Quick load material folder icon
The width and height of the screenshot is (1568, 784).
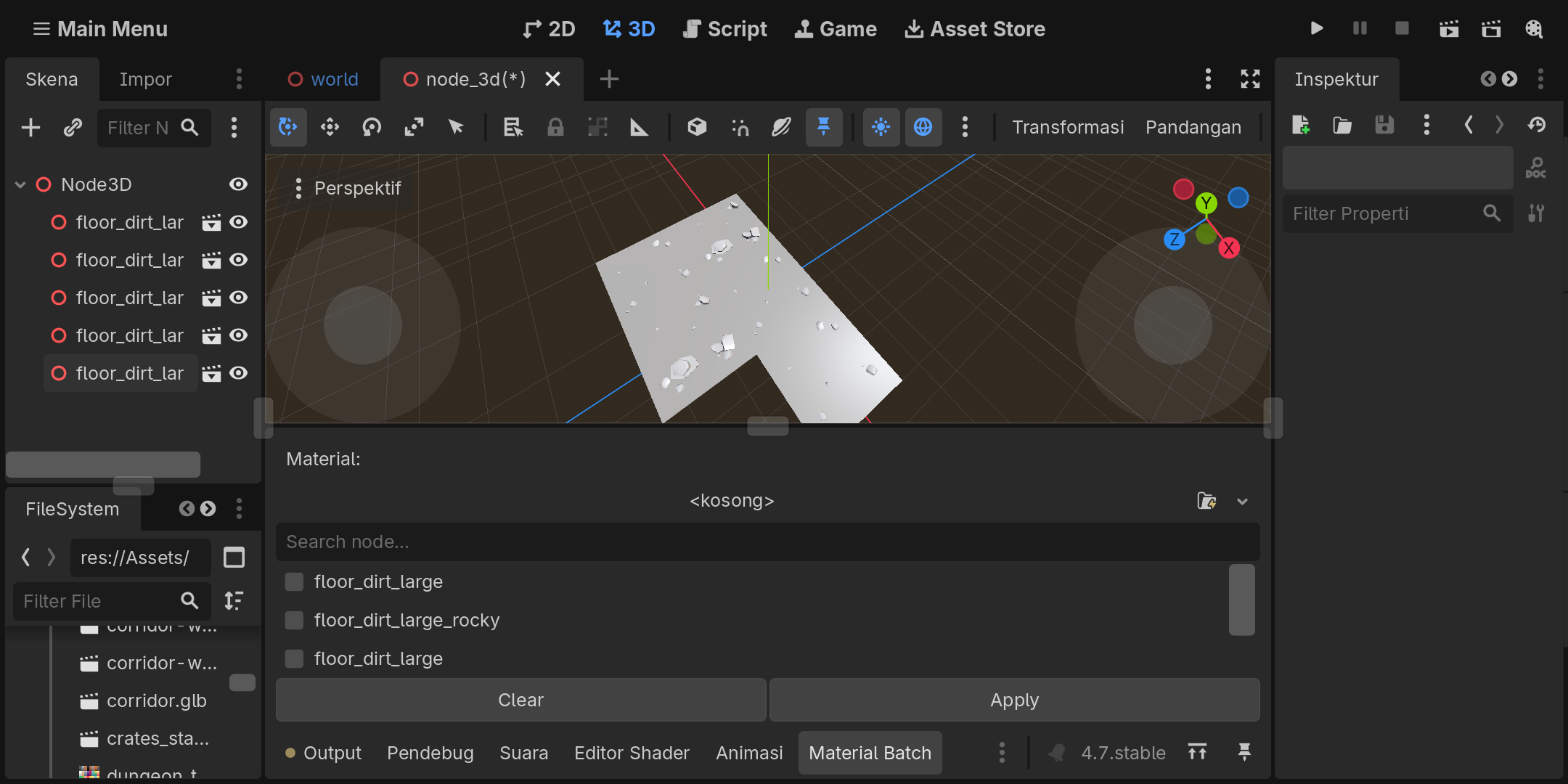1206,501
